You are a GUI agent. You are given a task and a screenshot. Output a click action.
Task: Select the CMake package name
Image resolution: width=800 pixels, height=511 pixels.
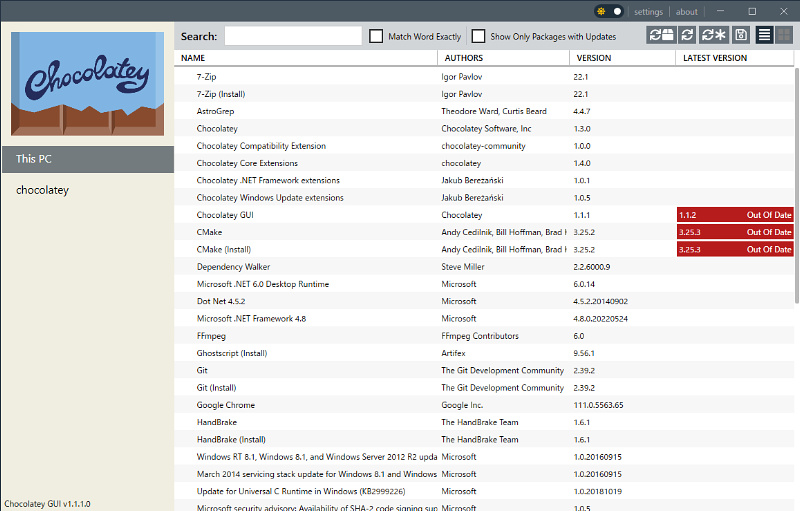click(209, 232)
